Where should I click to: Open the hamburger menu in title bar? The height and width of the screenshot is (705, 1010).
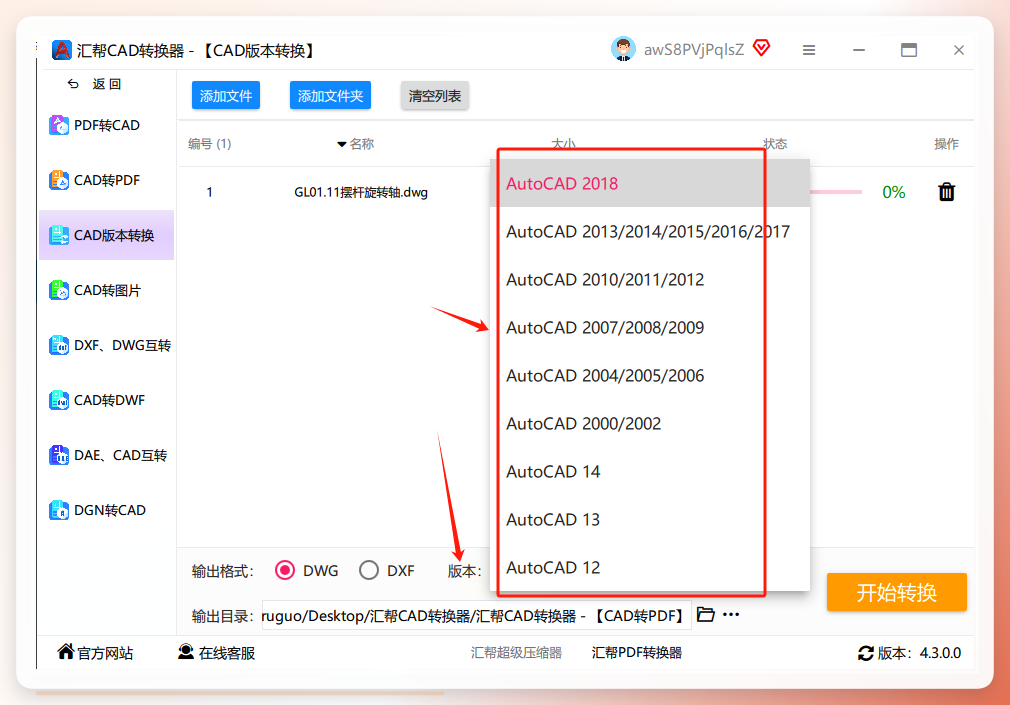[809, 50]
